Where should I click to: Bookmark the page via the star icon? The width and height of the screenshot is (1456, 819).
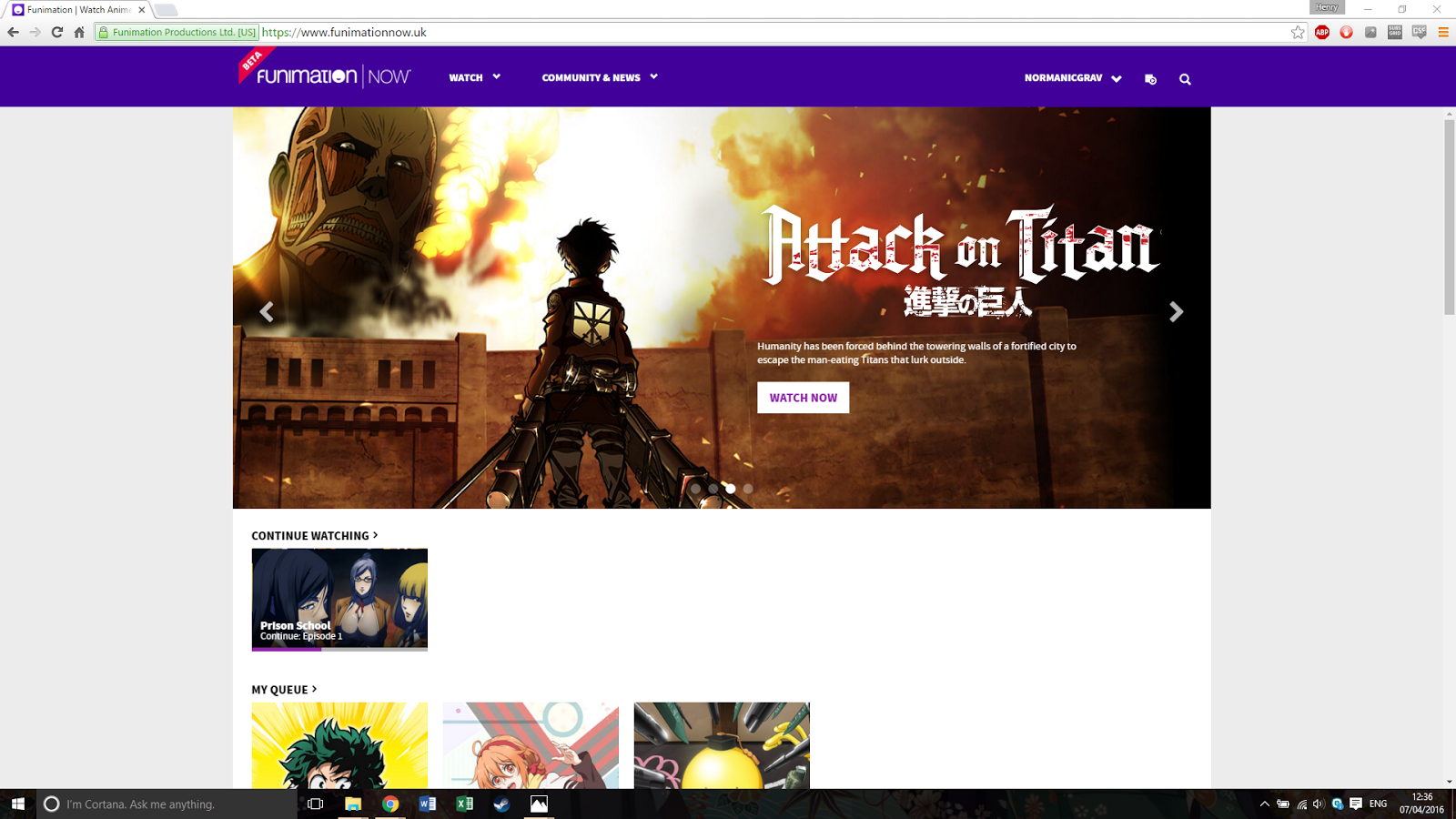(1299, 32)
